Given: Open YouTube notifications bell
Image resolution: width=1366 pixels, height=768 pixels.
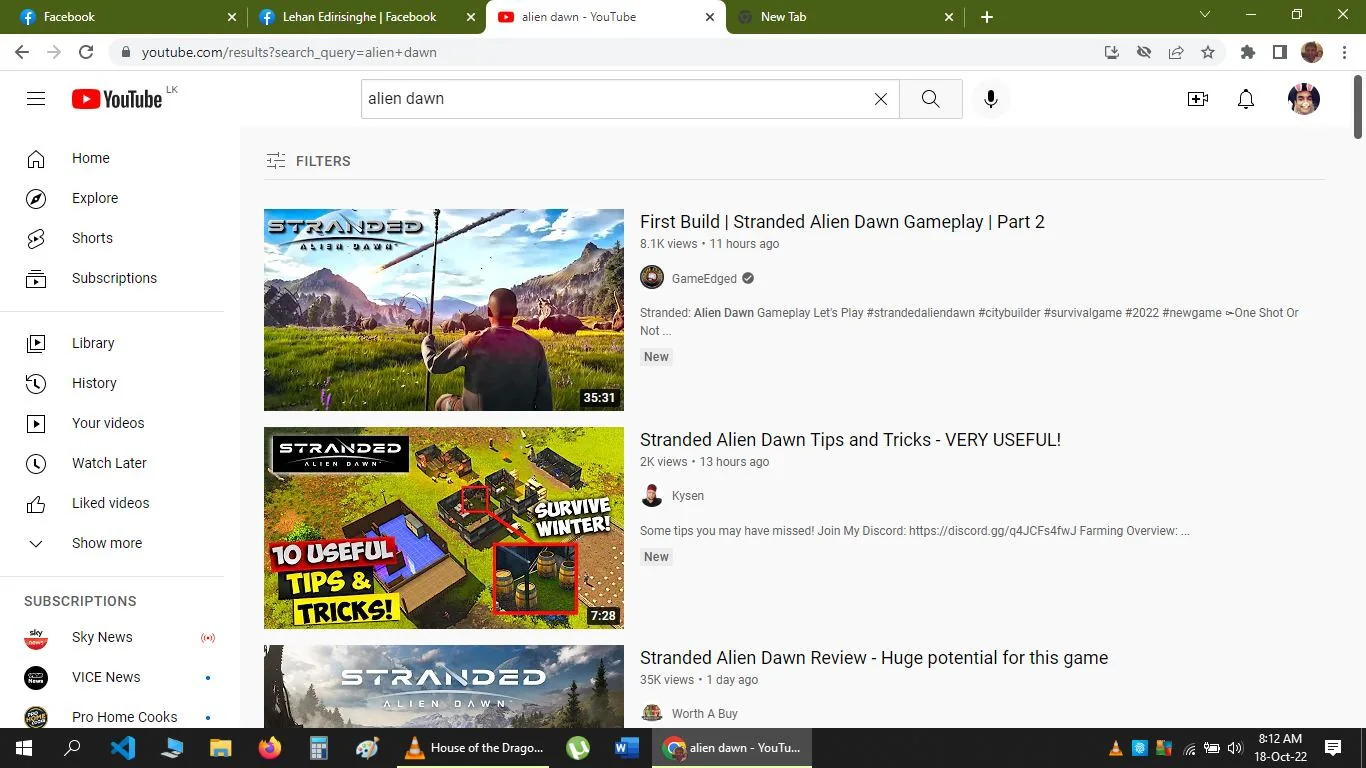Looking at the screenshot, I should click(1246, 99).
